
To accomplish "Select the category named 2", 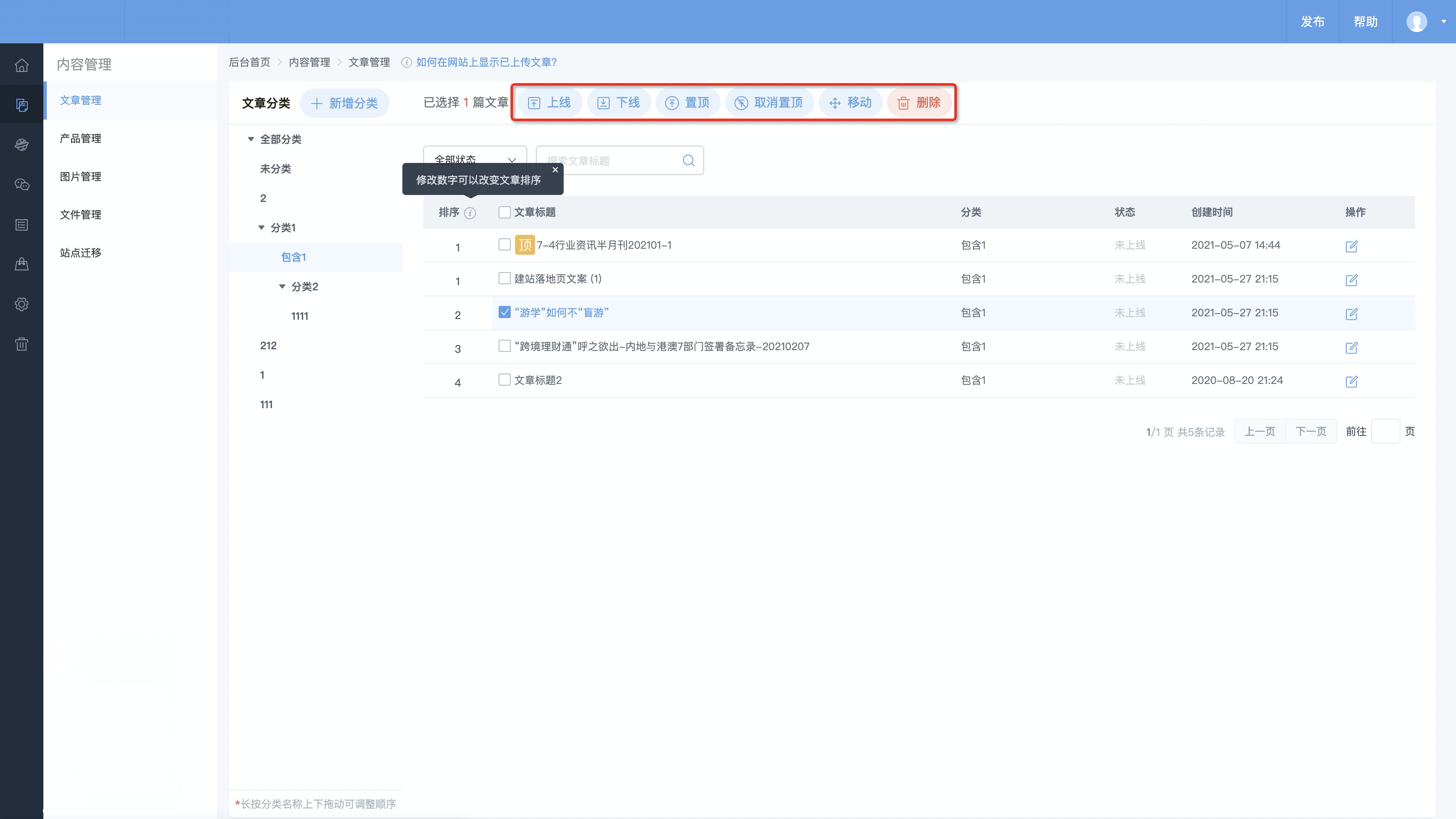I will [263, 198].
